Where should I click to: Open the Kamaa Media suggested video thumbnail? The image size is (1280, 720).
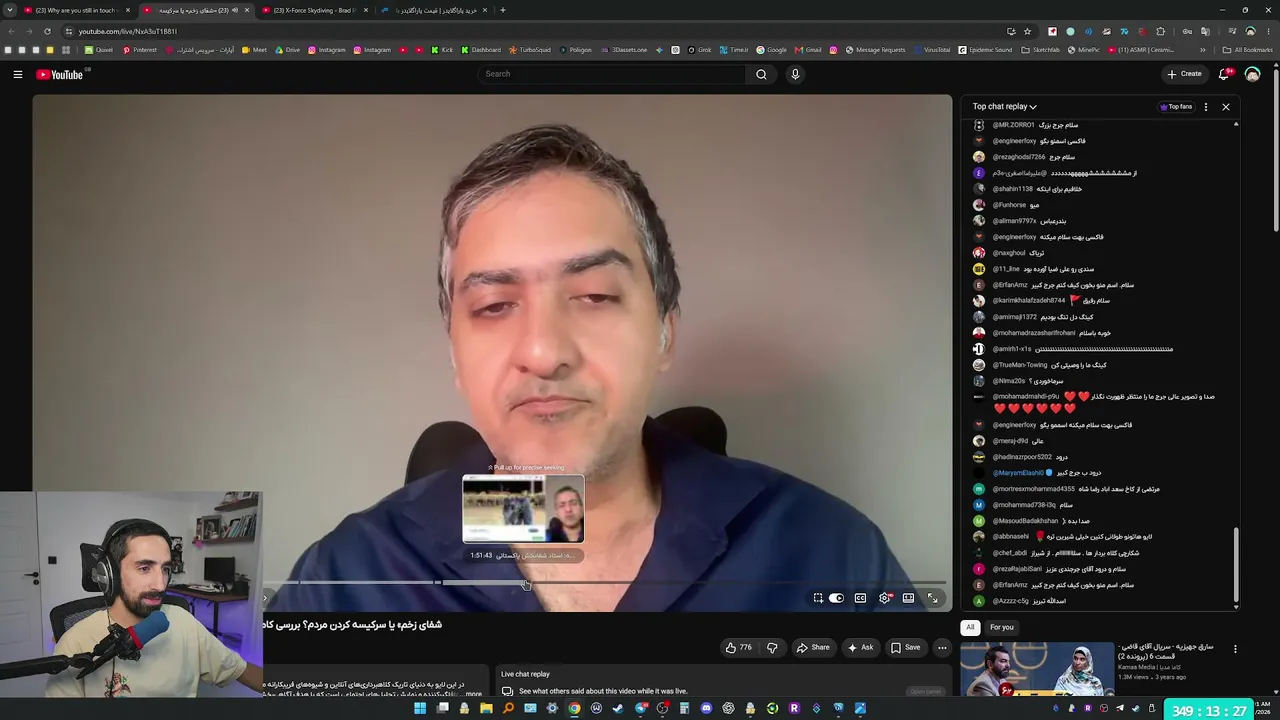click(1037, 668)
